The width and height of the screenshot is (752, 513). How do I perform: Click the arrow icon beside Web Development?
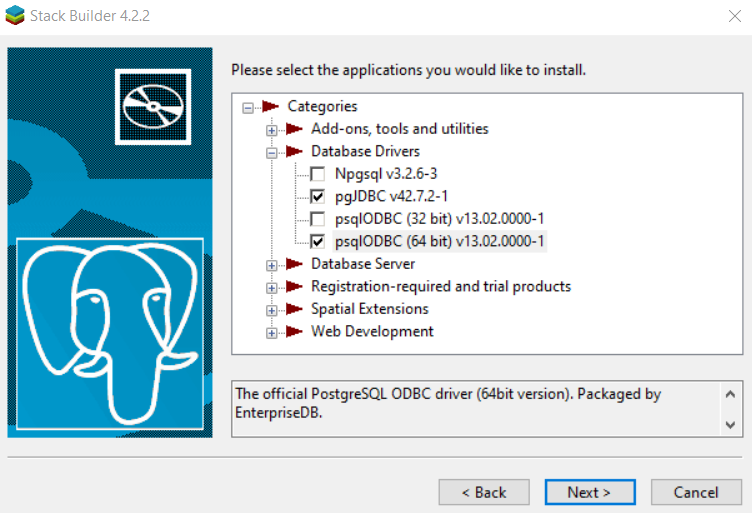point(293,332)
